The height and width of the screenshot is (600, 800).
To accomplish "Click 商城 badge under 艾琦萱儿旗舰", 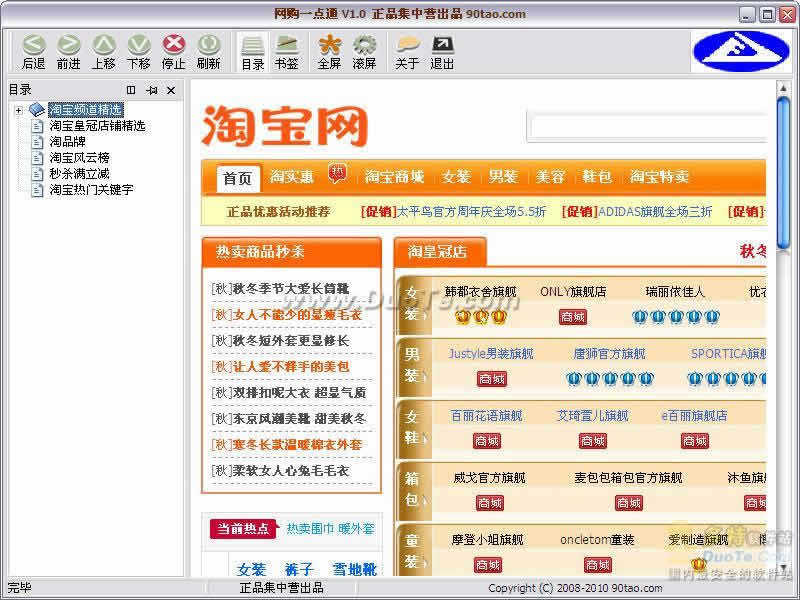I will 592,441.
